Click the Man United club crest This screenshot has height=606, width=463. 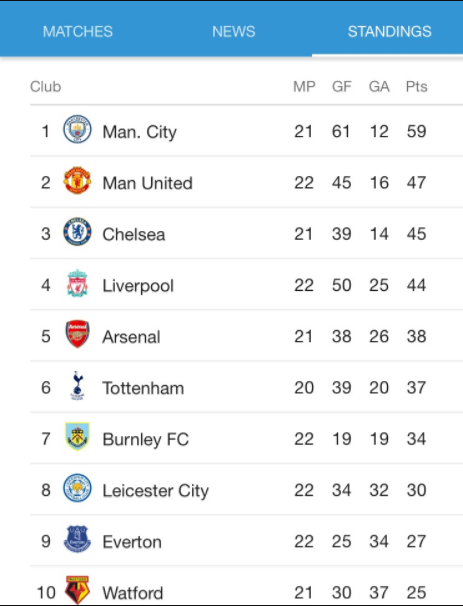(77, 180)
